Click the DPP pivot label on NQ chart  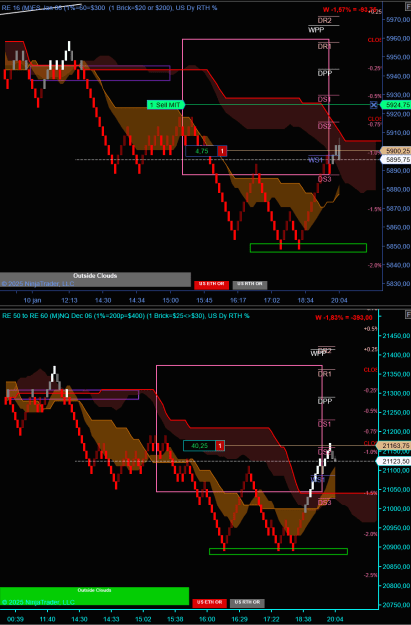[x=324, y=401]
